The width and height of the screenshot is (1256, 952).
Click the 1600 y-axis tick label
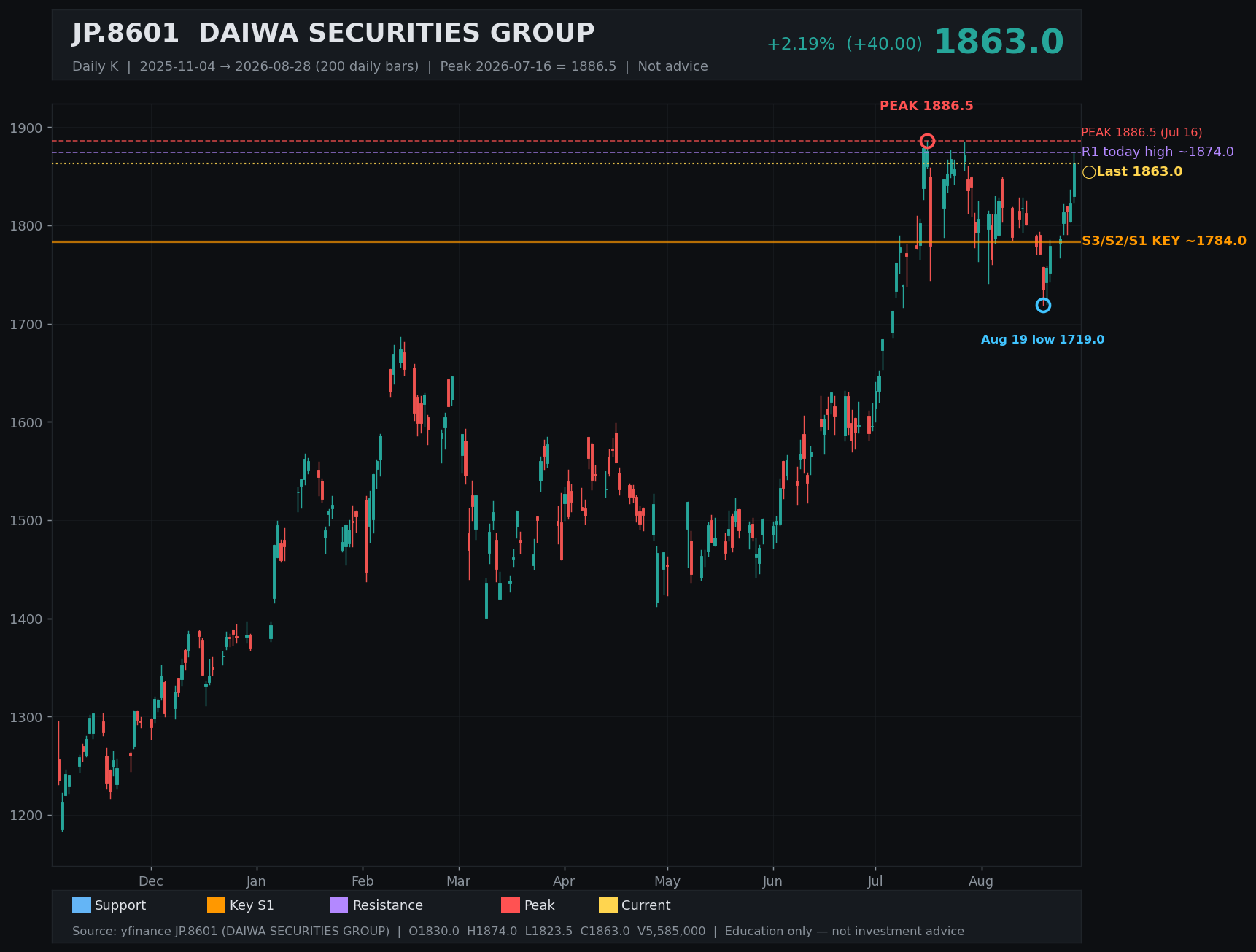coord(26,423)
